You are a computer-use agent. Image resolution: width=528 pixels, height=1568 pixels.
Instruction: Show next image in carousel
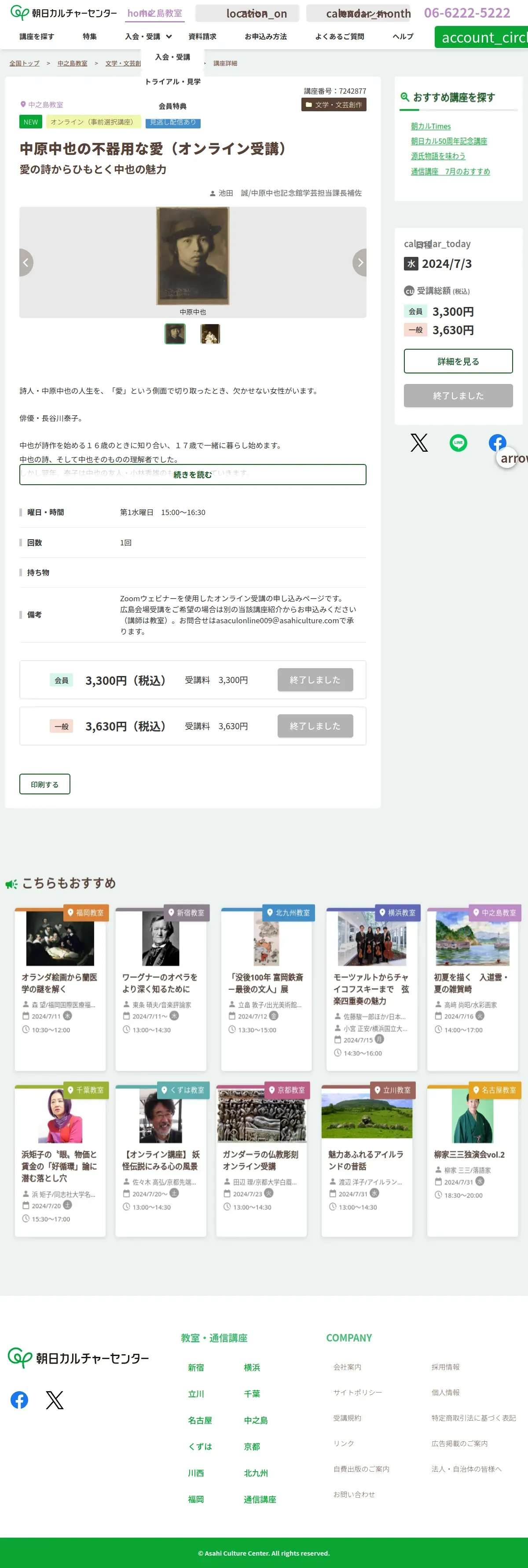tap(360, 262)
